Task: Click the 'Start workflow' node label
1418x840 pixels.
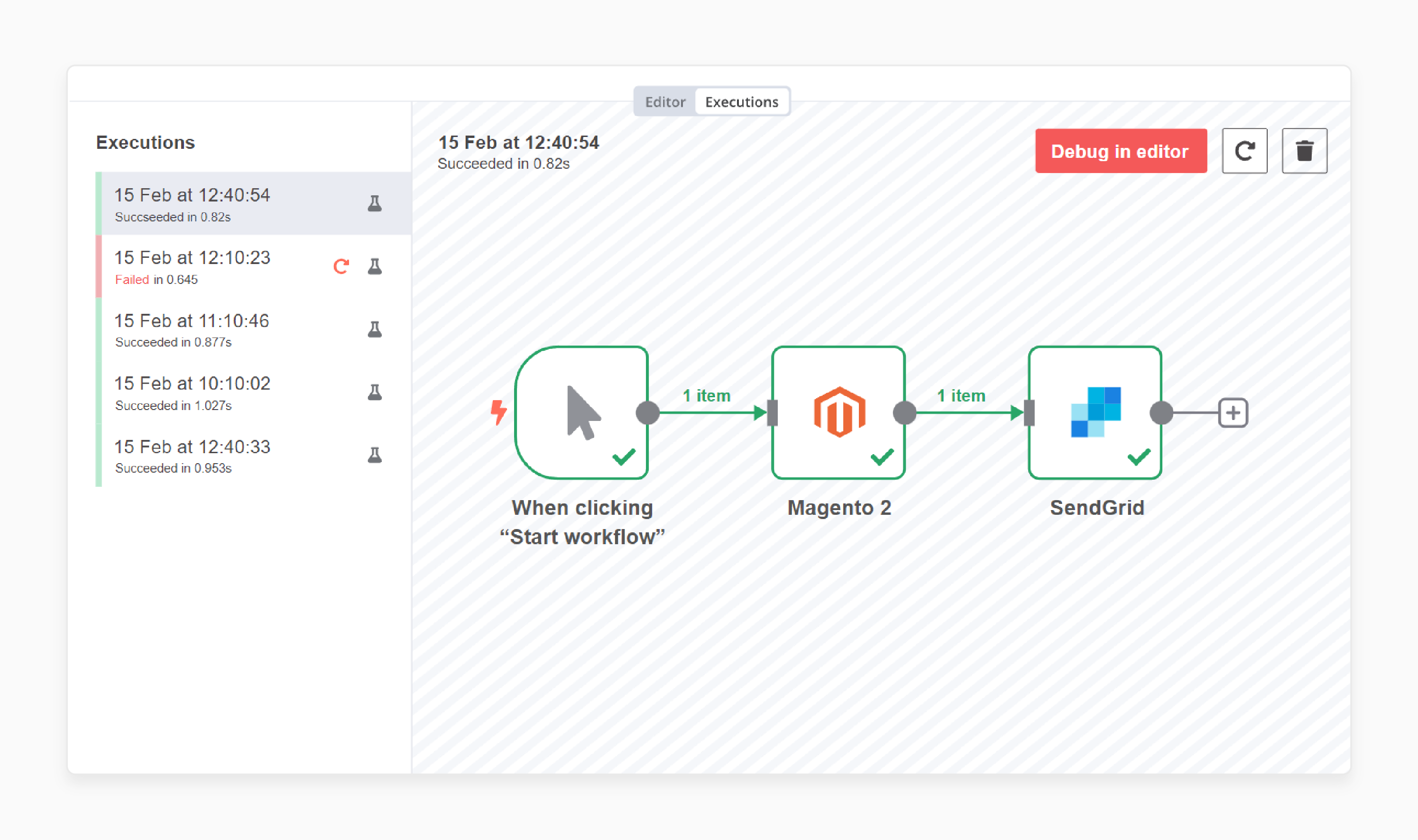Action: point(582,522)
